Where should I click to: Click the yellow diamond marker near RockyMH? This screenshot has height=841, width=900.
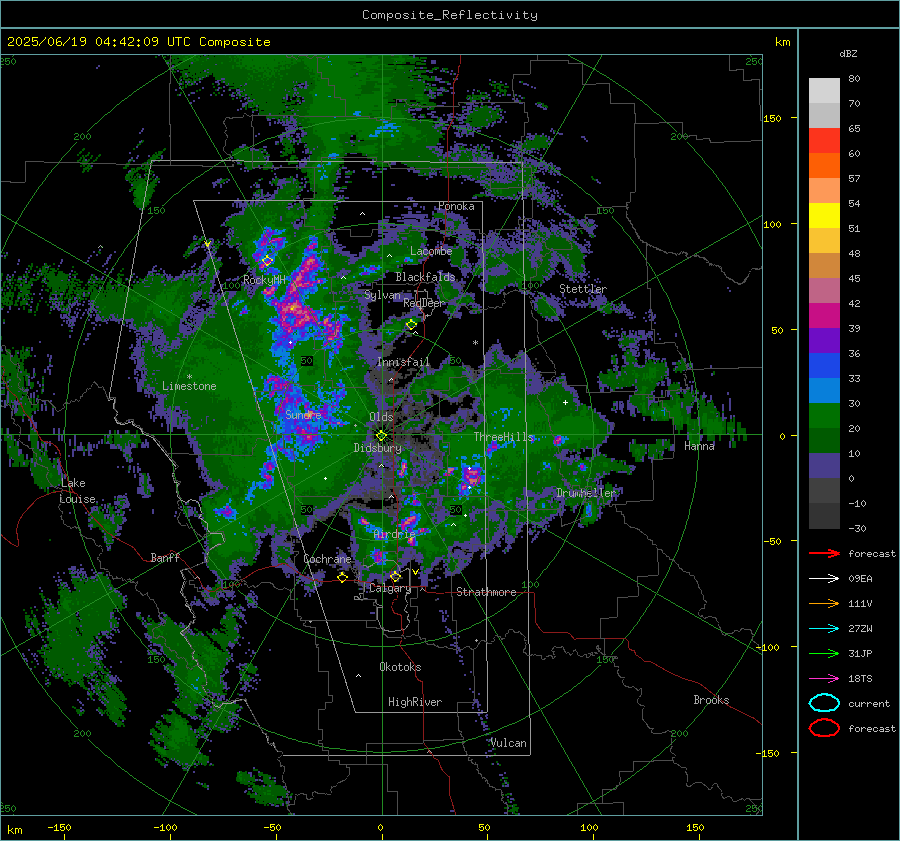point(267,261)
